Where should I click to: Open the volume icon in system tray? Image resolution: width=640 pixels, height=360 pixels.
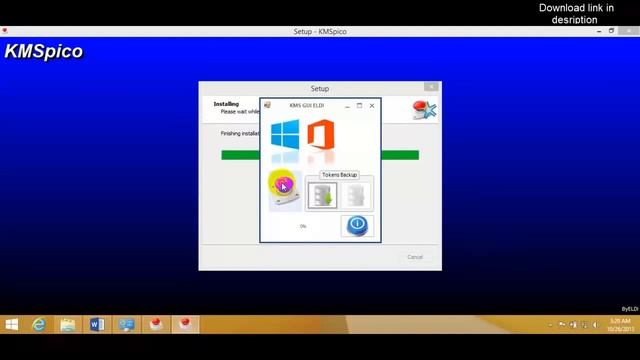click(596, 325)
